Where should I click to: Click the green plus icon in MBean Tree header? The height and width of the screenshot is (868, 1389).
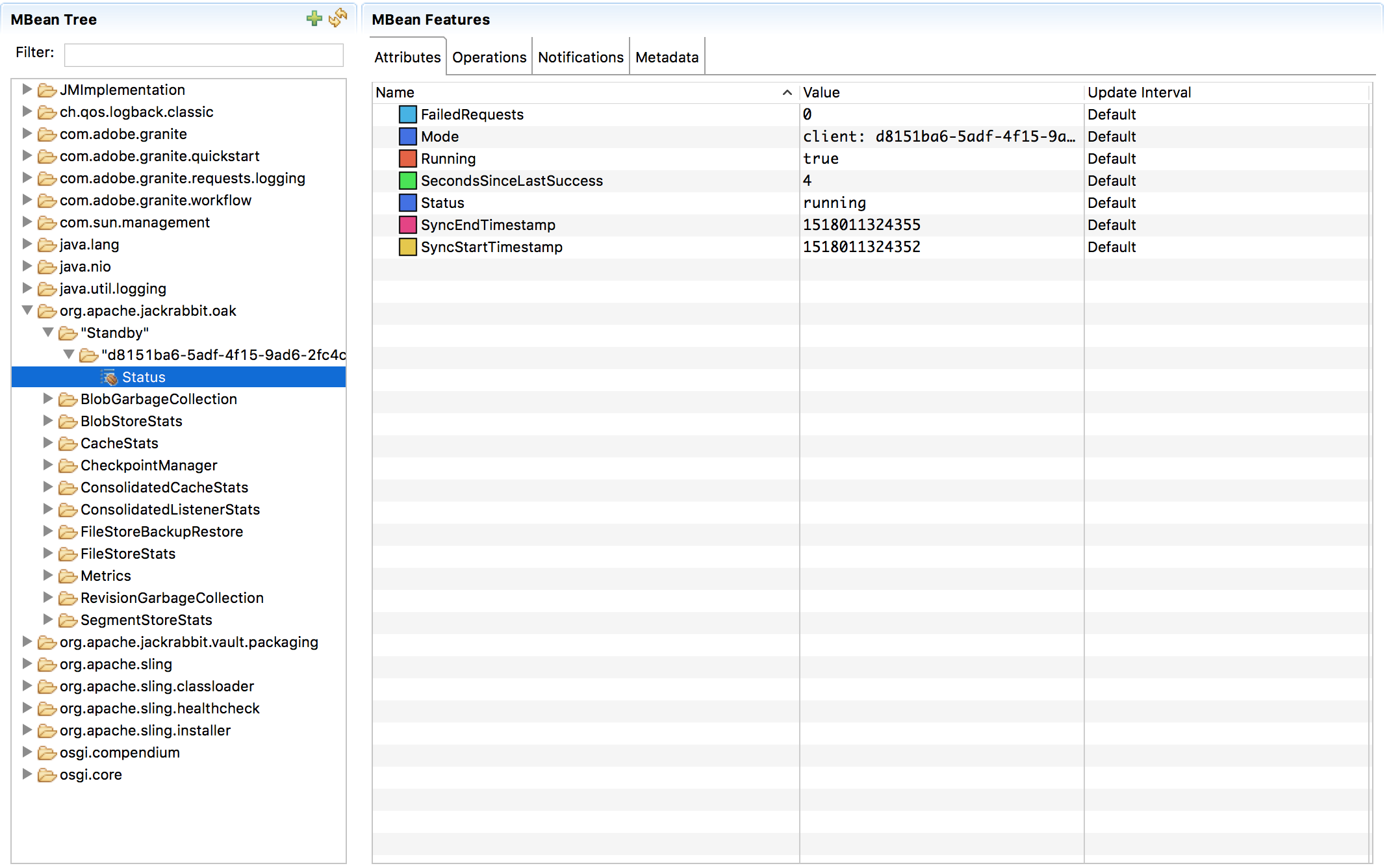point(314,18)
